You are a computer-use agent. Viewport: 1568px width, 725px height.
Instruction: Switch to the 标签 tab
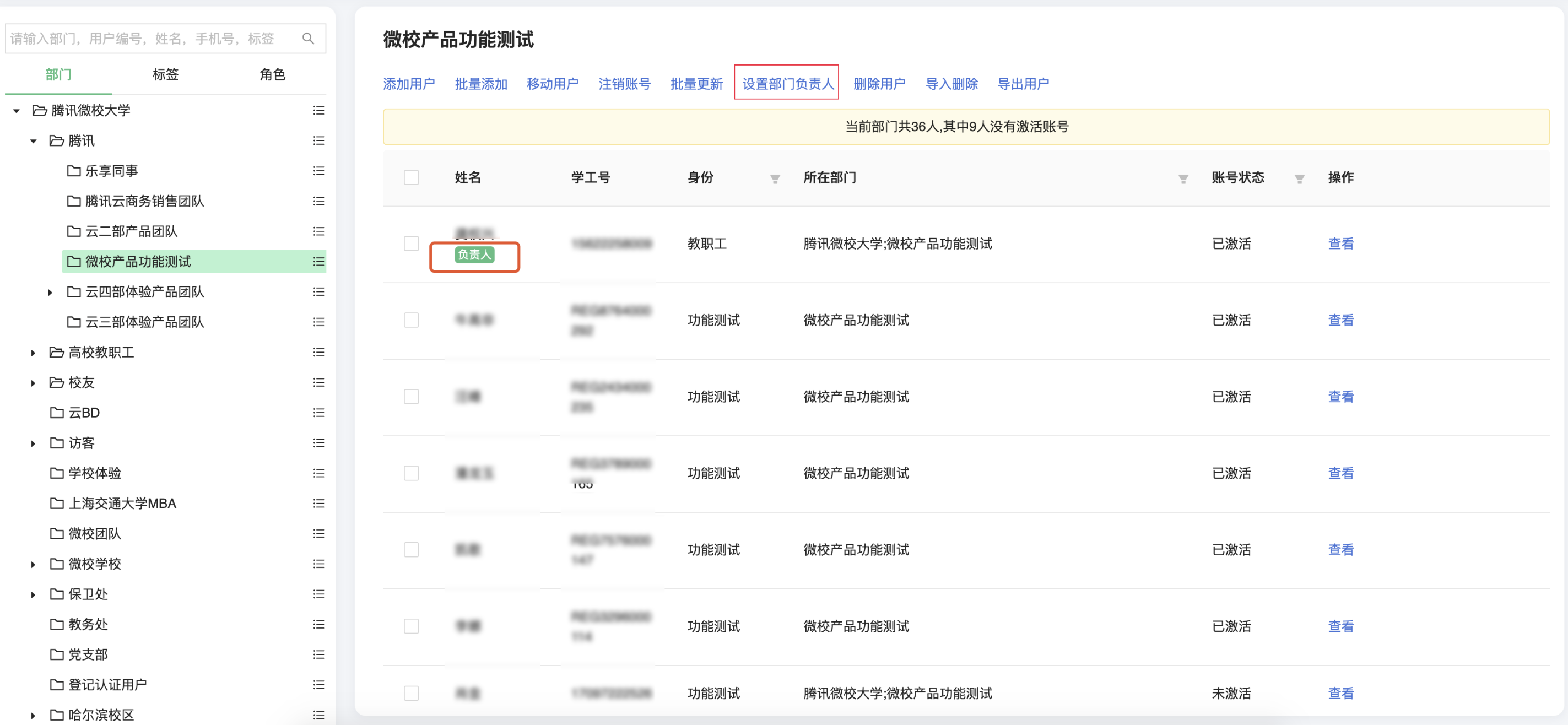(x=166, y=75)
